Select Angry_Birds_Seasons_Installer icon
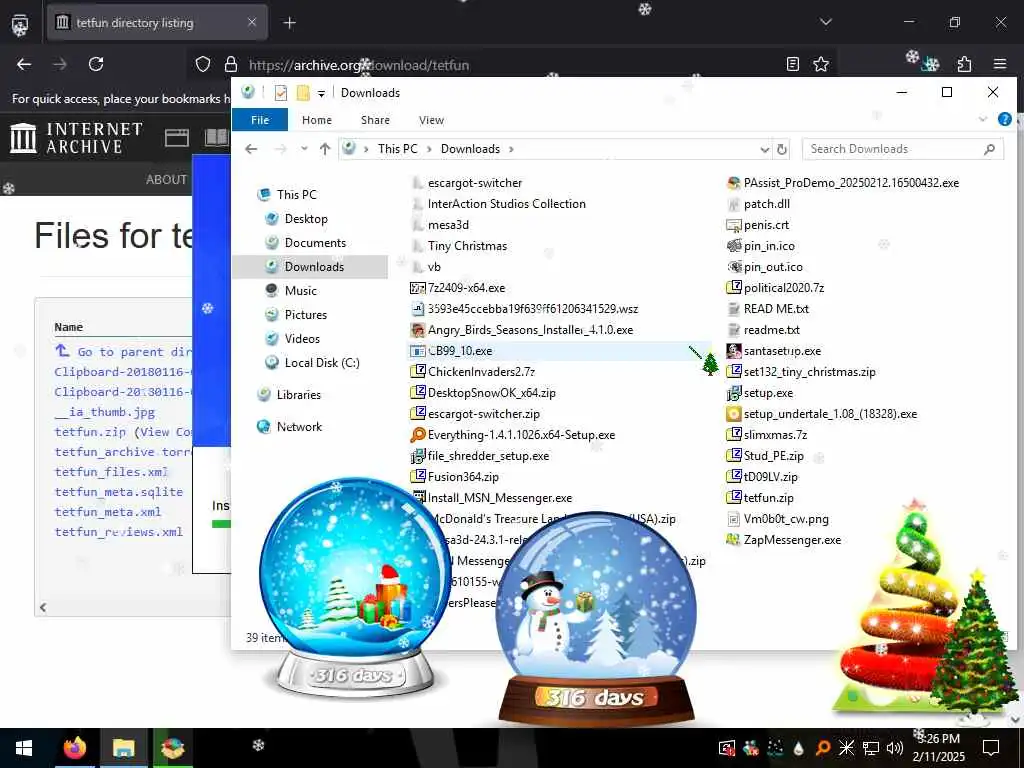The height and width of the screenshot is (768, 1024). coord(417,330)
